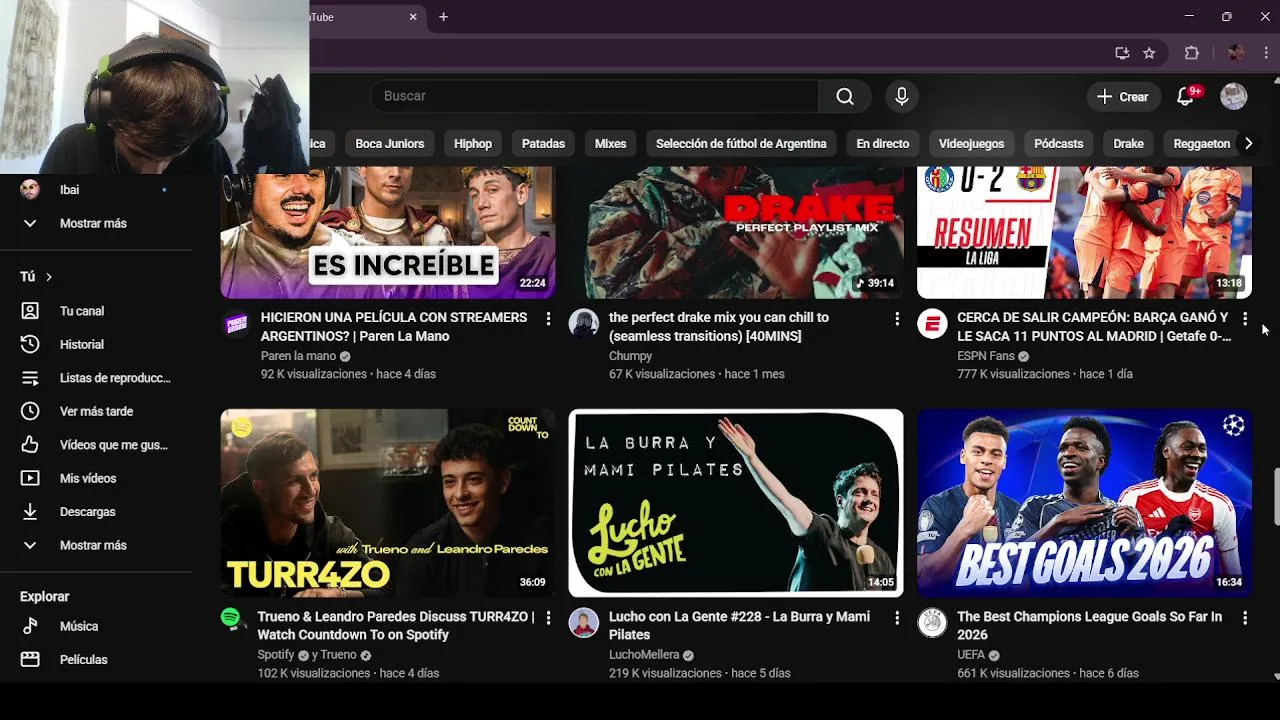The width and height of the screenshot is (1280, 720).
Task: Open Chrome profile avatar in toolbar
Action: (x=1236, y=53)
